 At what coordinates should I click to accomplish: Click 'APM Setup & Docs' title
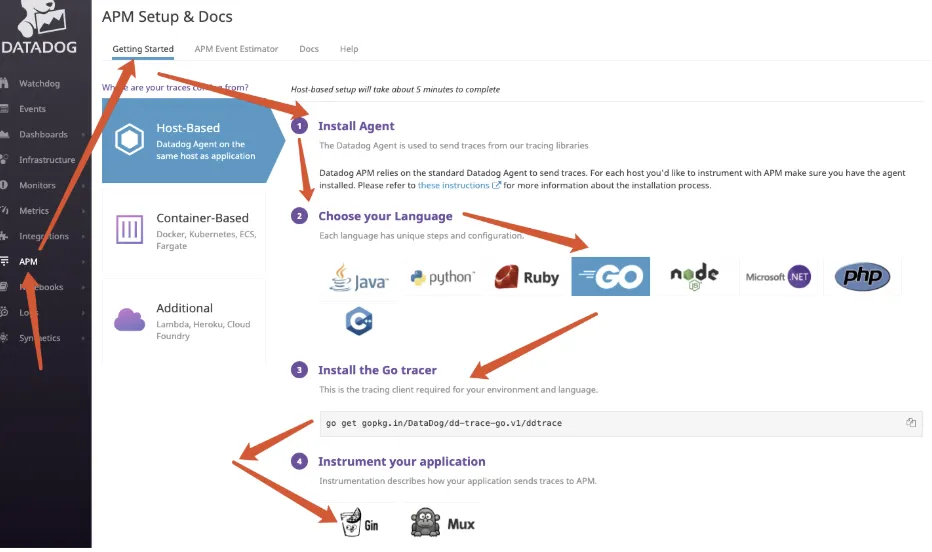[x=167, y=17]
